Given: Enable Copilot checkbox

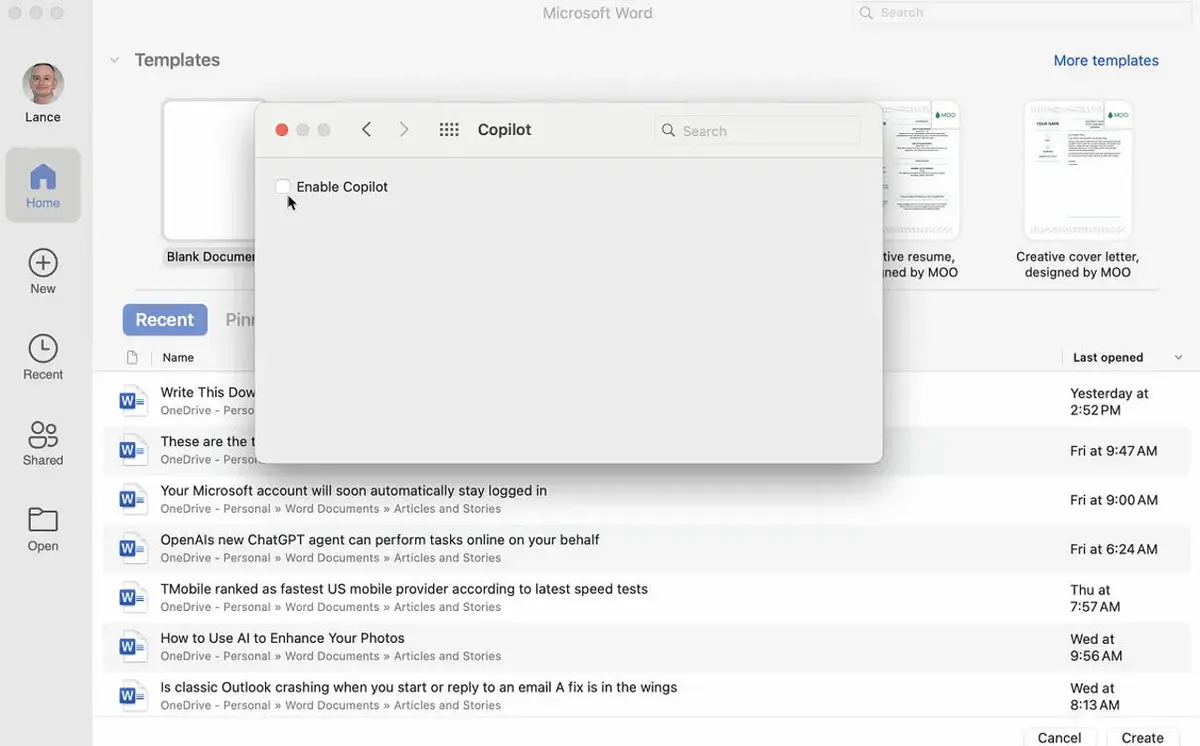Looking at the screenshot, I should click(283, 187).
